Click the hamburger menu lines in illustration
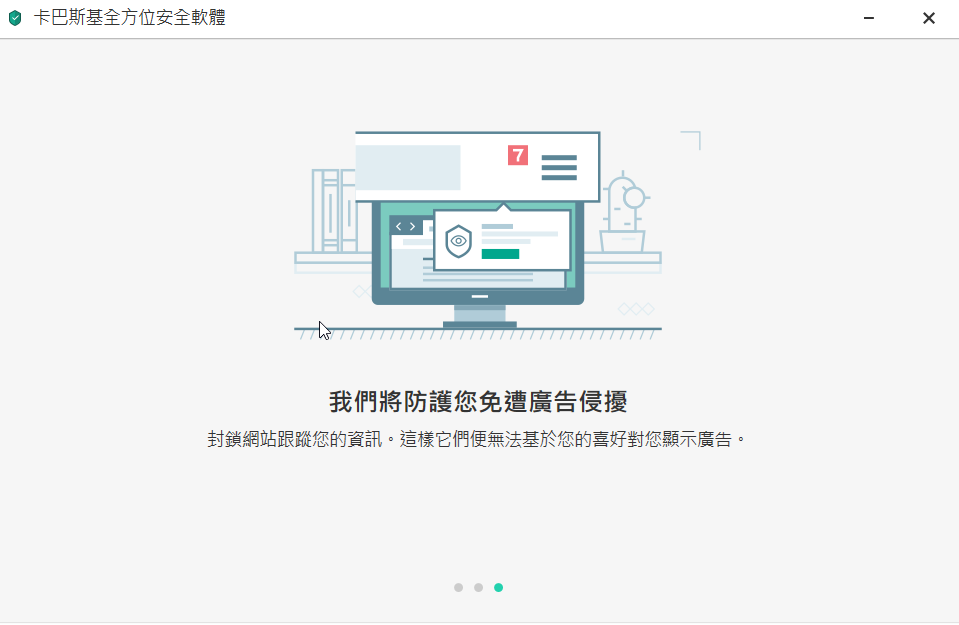Viewport: 959px width, 625px height. pyautogui.click(x=559, y=168)
